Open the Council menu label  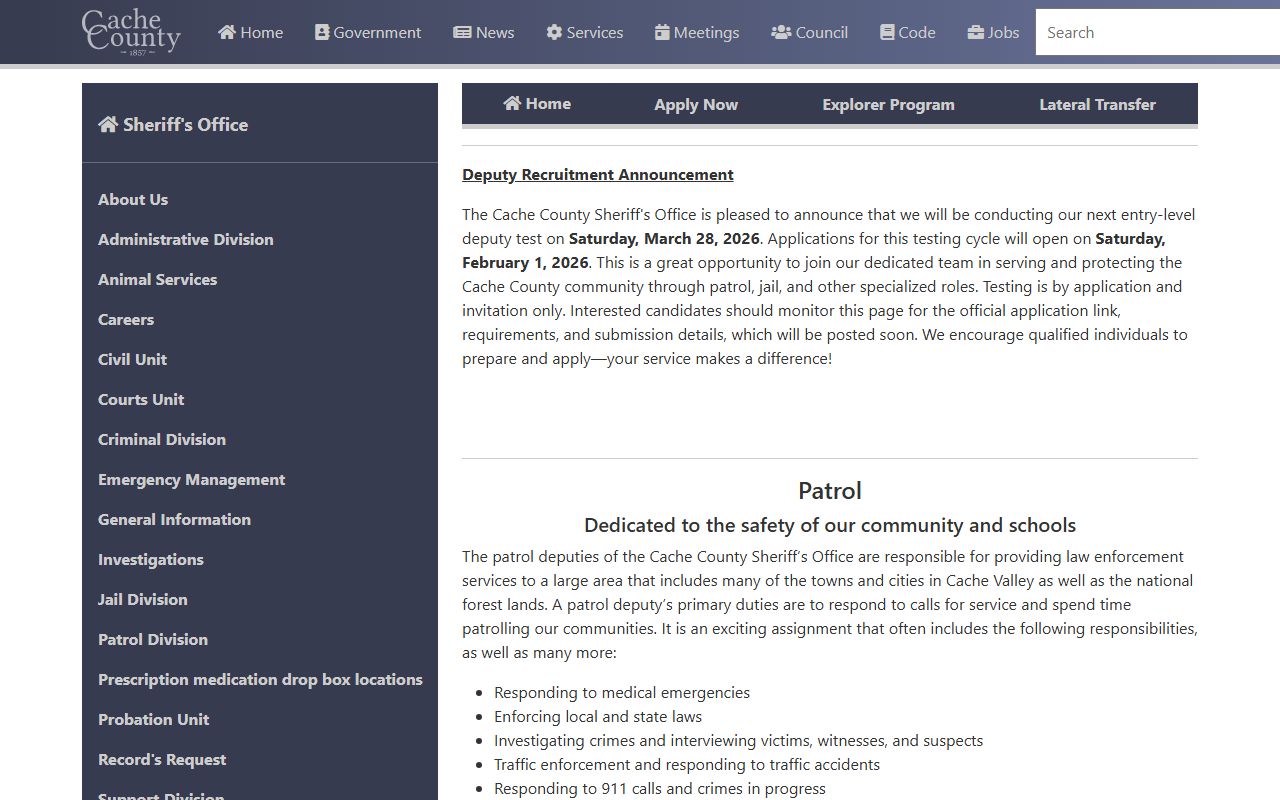click(x=822, y=32)
